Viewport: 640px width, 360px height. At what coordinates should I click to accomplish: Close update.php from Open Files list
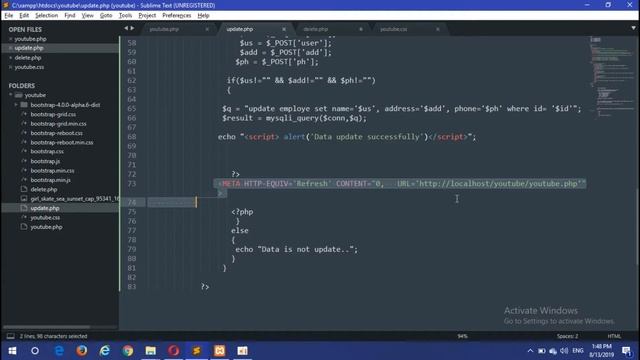click(x=11, y=48)
